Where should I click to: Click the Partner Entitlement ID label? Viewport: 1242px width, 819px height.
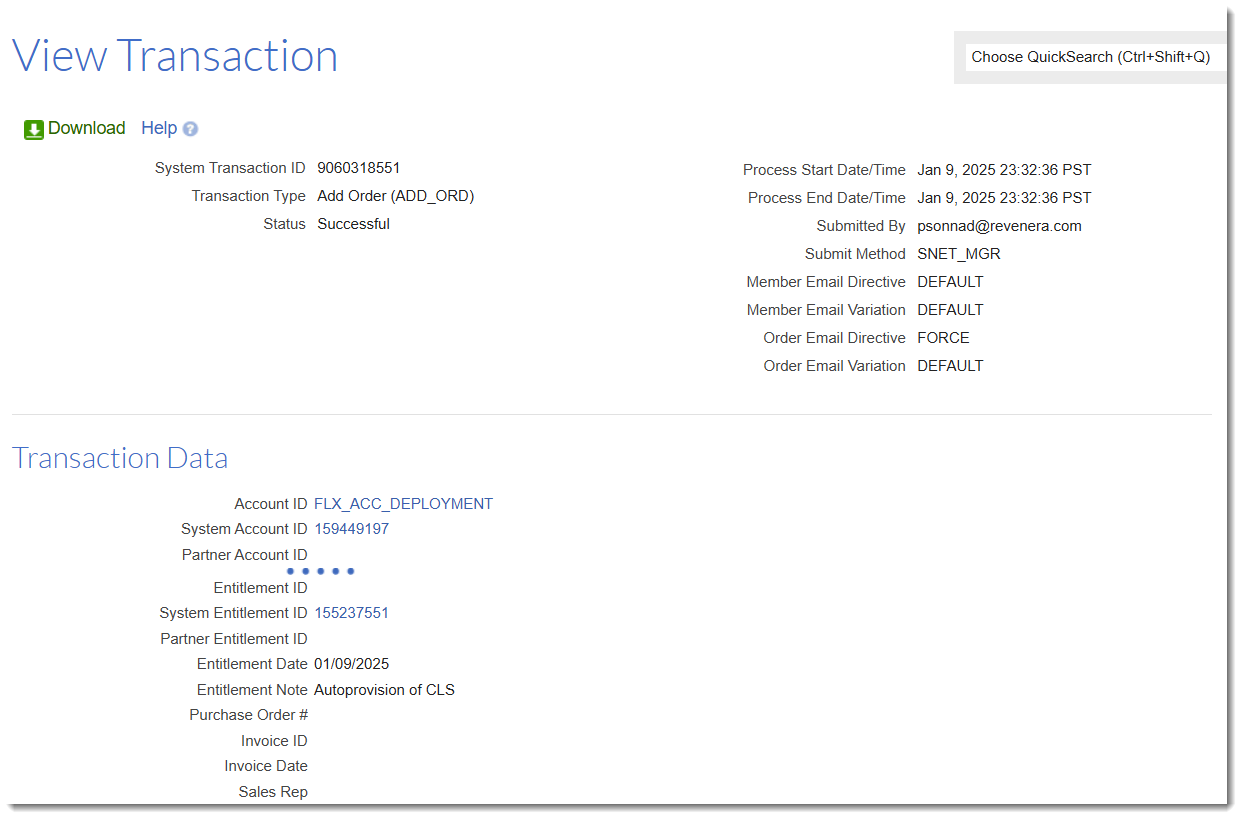click(234, 639)
